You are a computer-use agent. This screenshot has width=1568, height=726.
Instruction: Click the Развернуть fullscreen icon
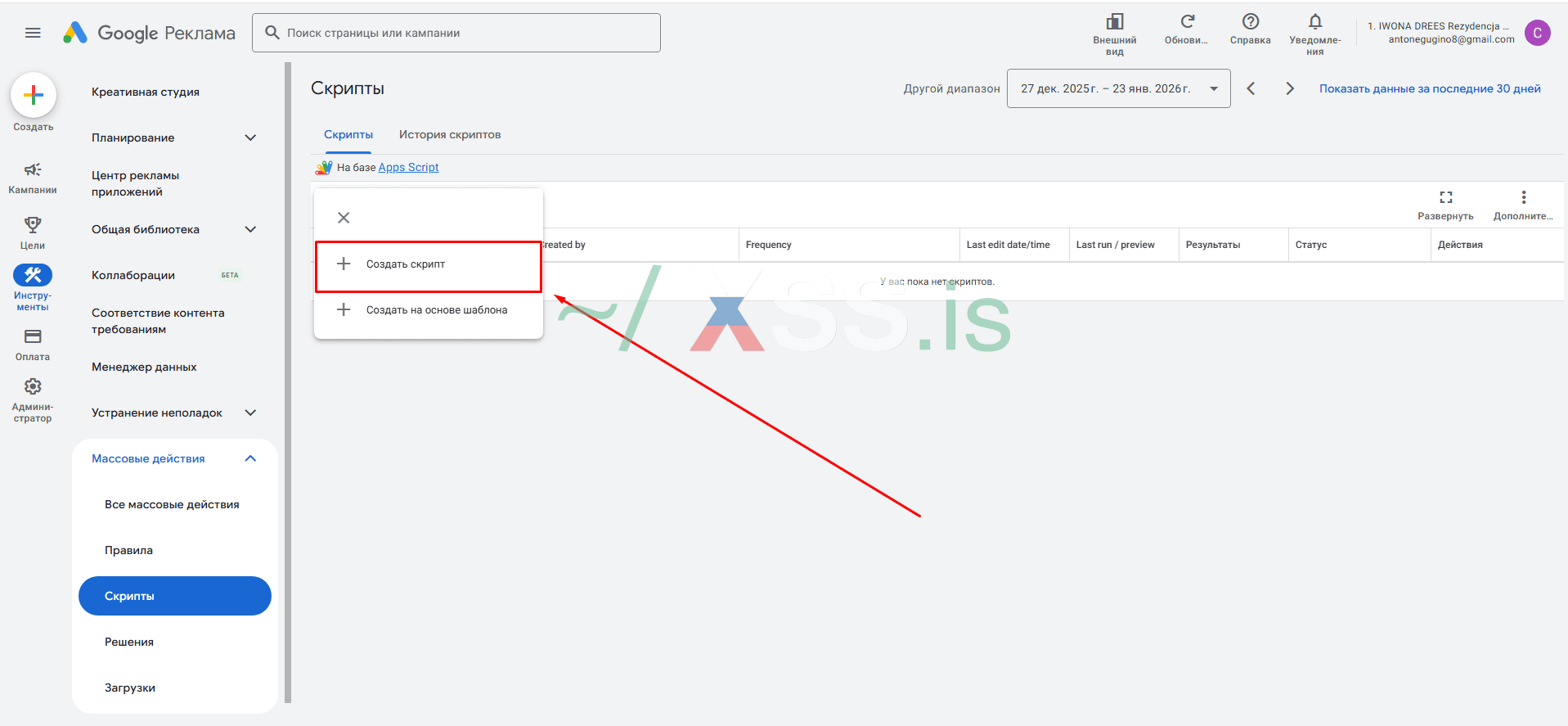[1445, 197]
